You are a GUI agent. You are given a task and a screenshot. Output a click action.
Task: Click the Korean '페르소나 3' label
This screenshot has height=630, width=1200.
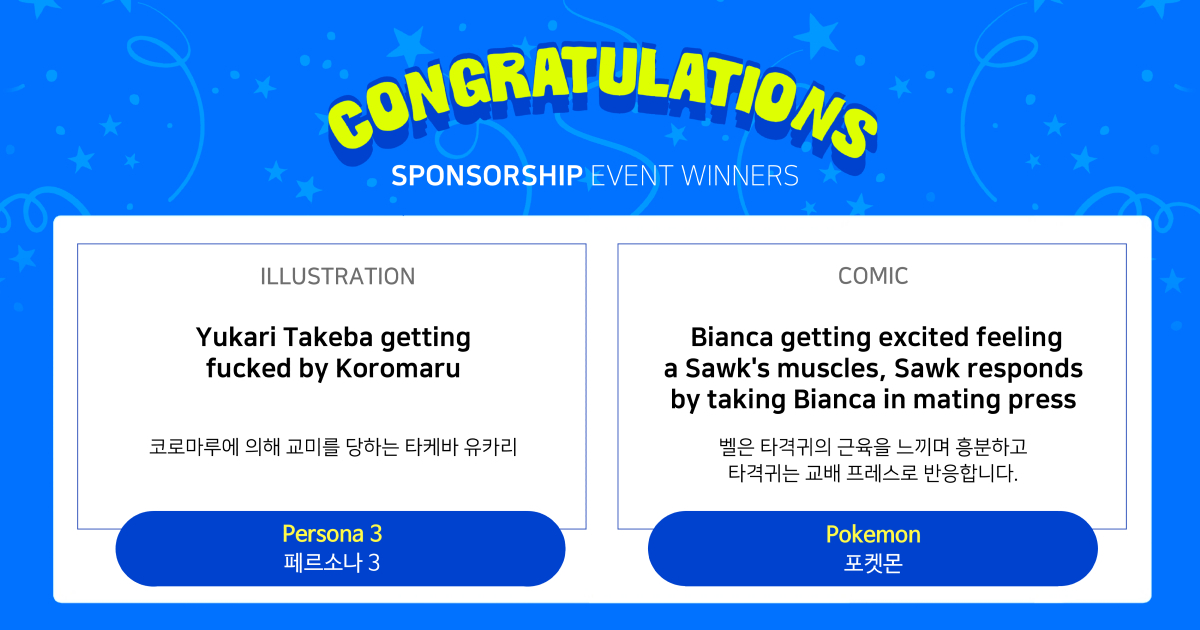[332, 563]
